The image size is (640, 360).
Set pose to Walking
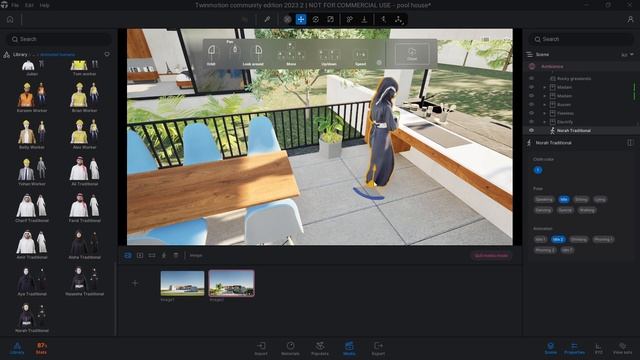tap(587, 210)
